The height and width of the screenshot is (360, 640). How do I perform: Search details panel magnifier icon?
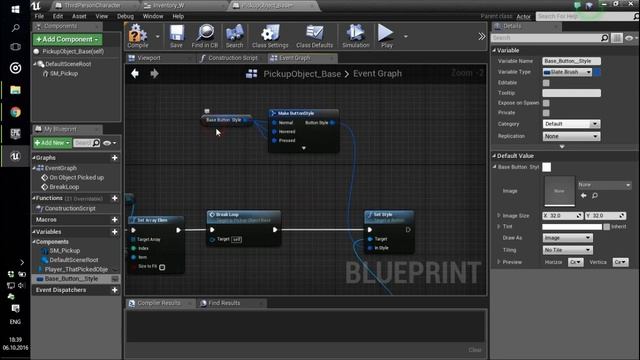604,38
